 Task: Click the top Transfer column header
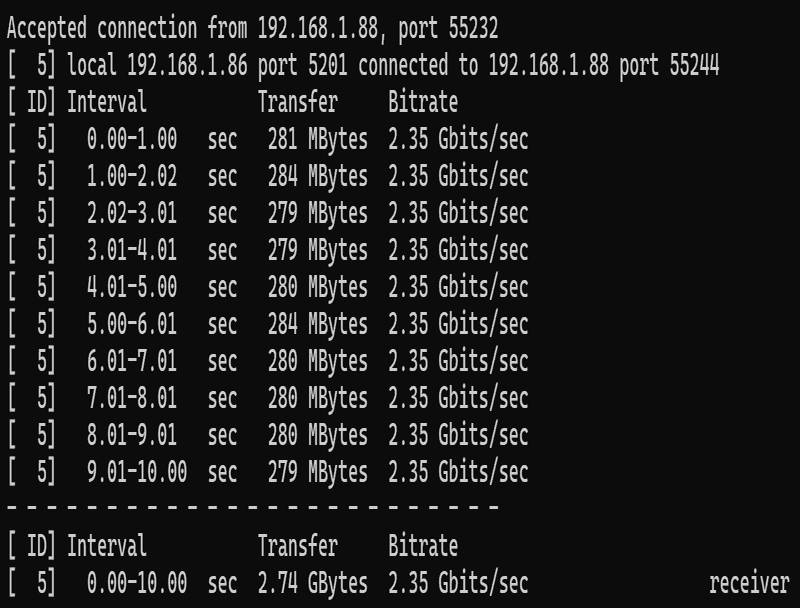tap(297, 102)
